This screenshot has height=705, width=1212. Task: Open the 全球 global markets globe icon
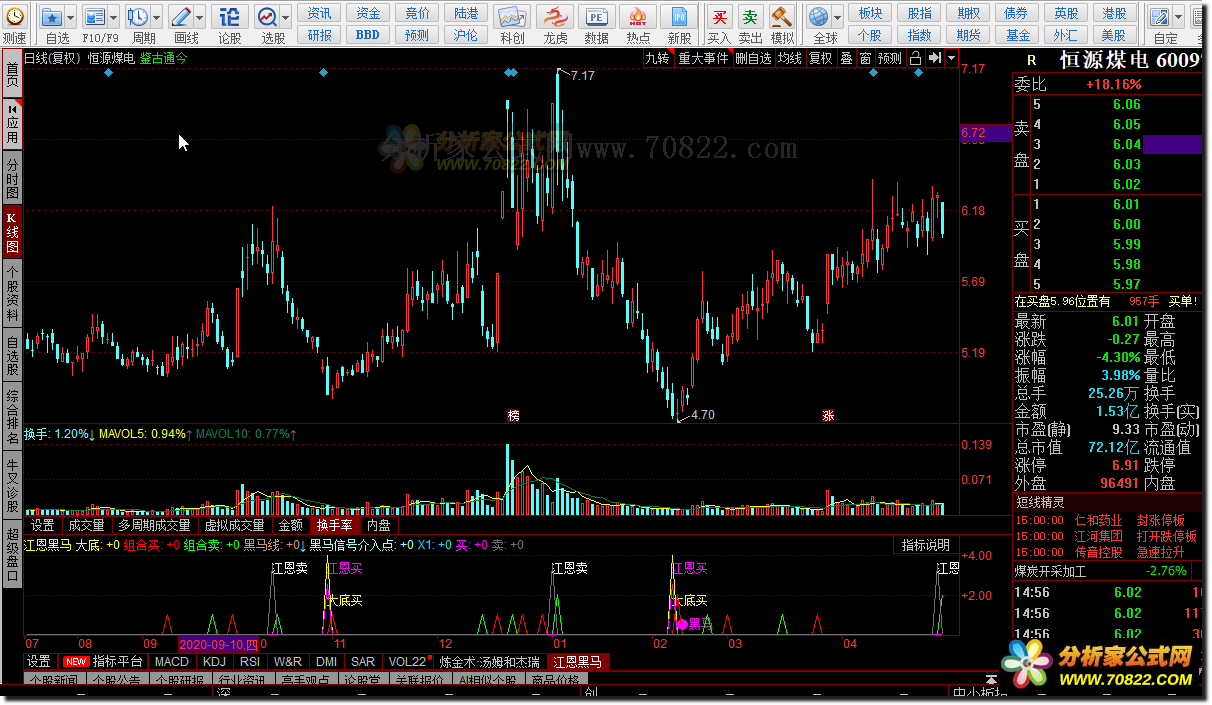point(819,17)
